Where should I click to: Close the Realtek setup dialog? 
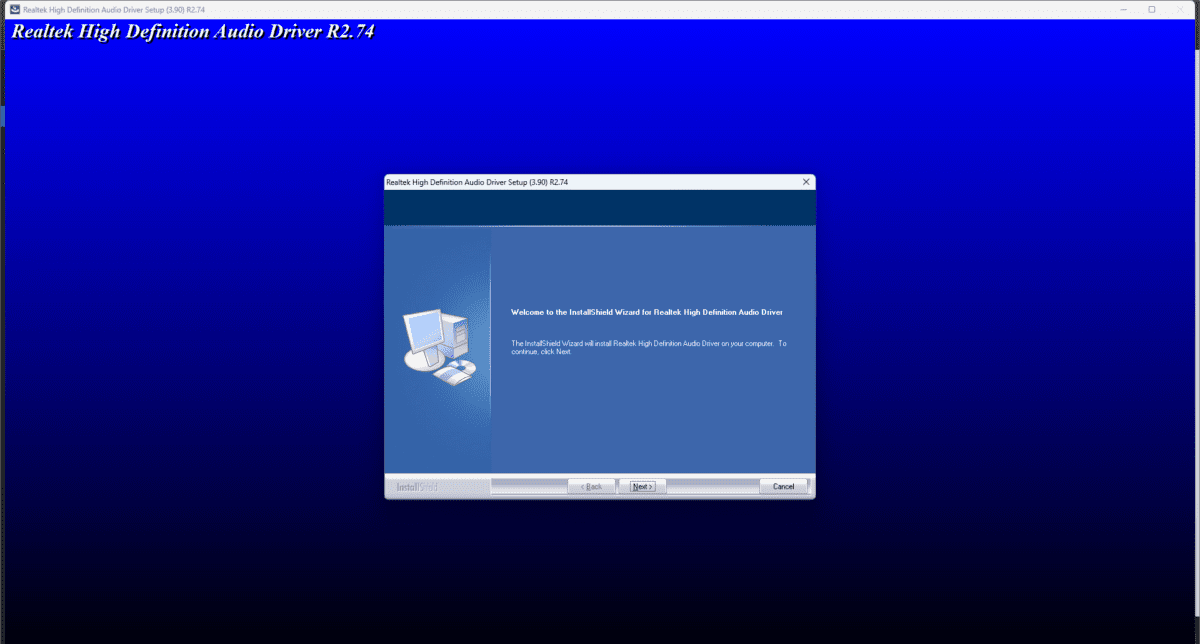[x=806, y=182]
